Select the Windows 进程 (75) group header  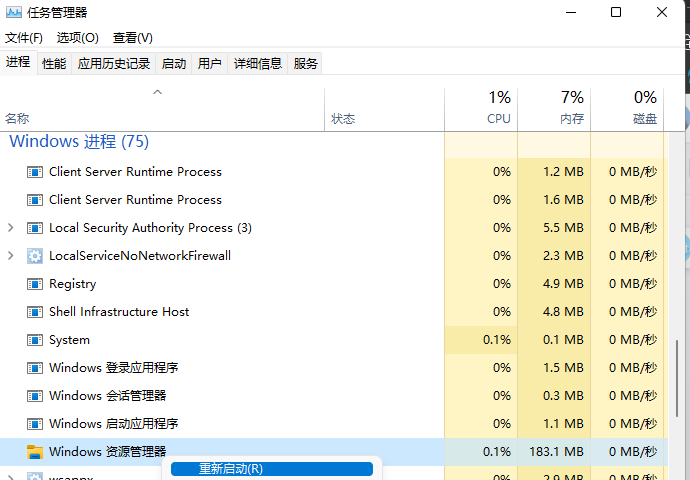click(x=79, y=142)
